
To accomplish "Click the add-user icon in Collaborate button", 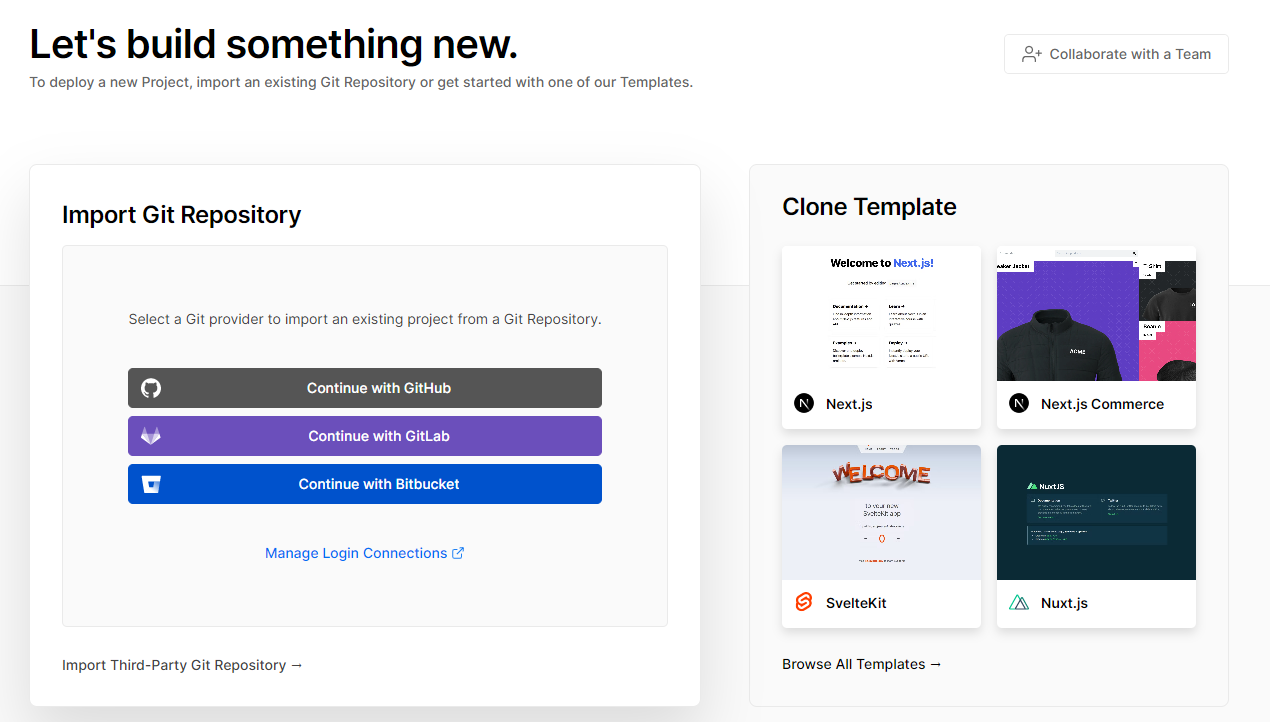I will point(1032,54).
